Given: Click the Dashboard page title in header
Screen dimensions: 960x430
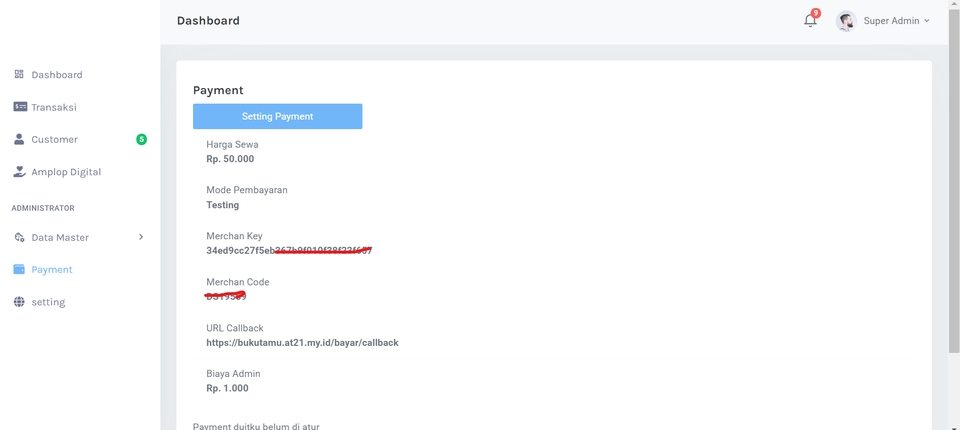Looking at the screenshot, I should coord(208,21).
